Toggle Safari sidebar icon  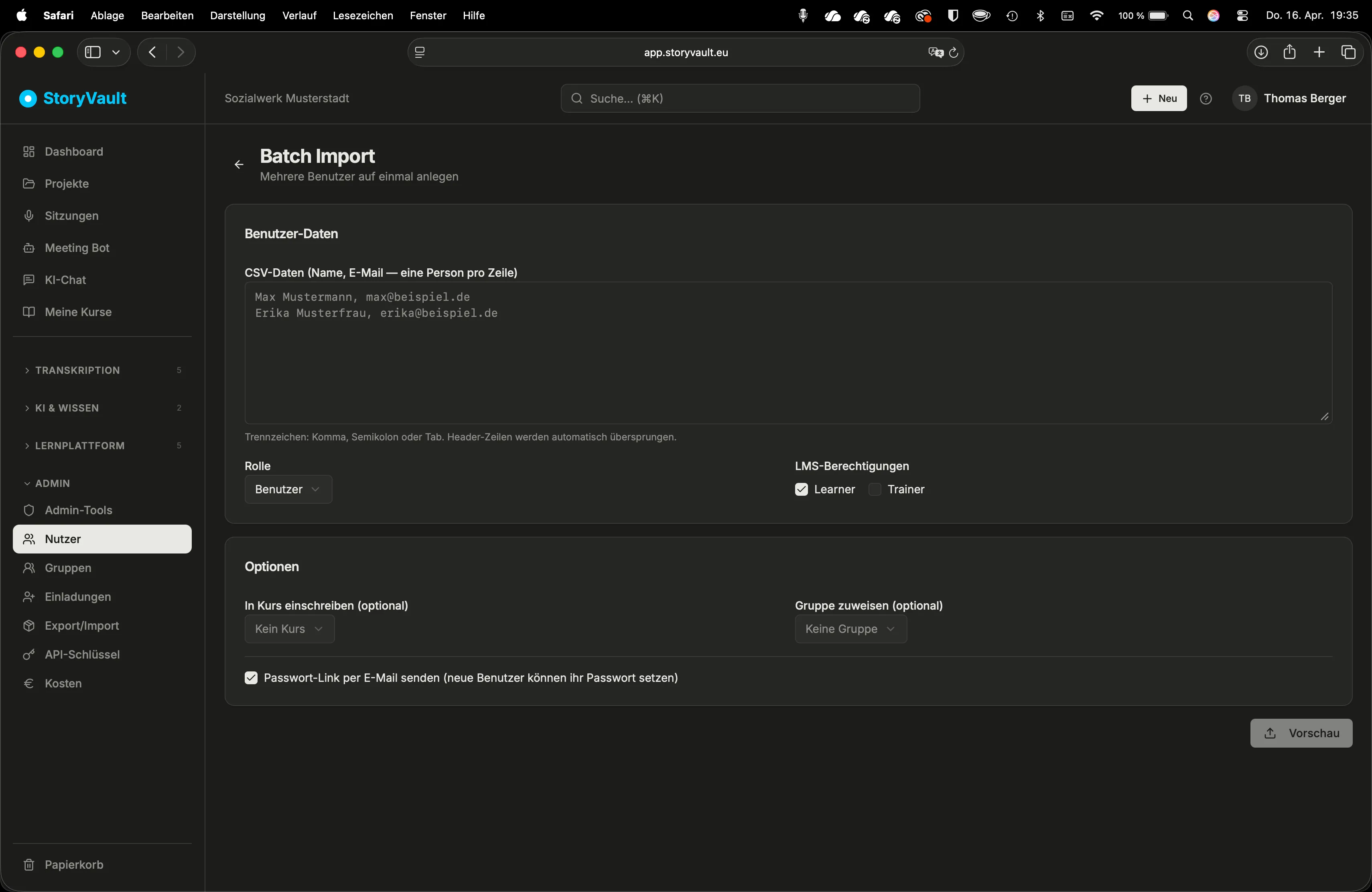click(93, 53)
